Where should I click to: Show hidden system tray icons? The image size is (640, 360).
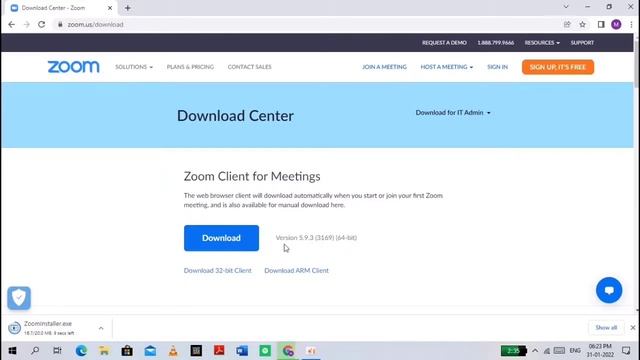point(535,351)
